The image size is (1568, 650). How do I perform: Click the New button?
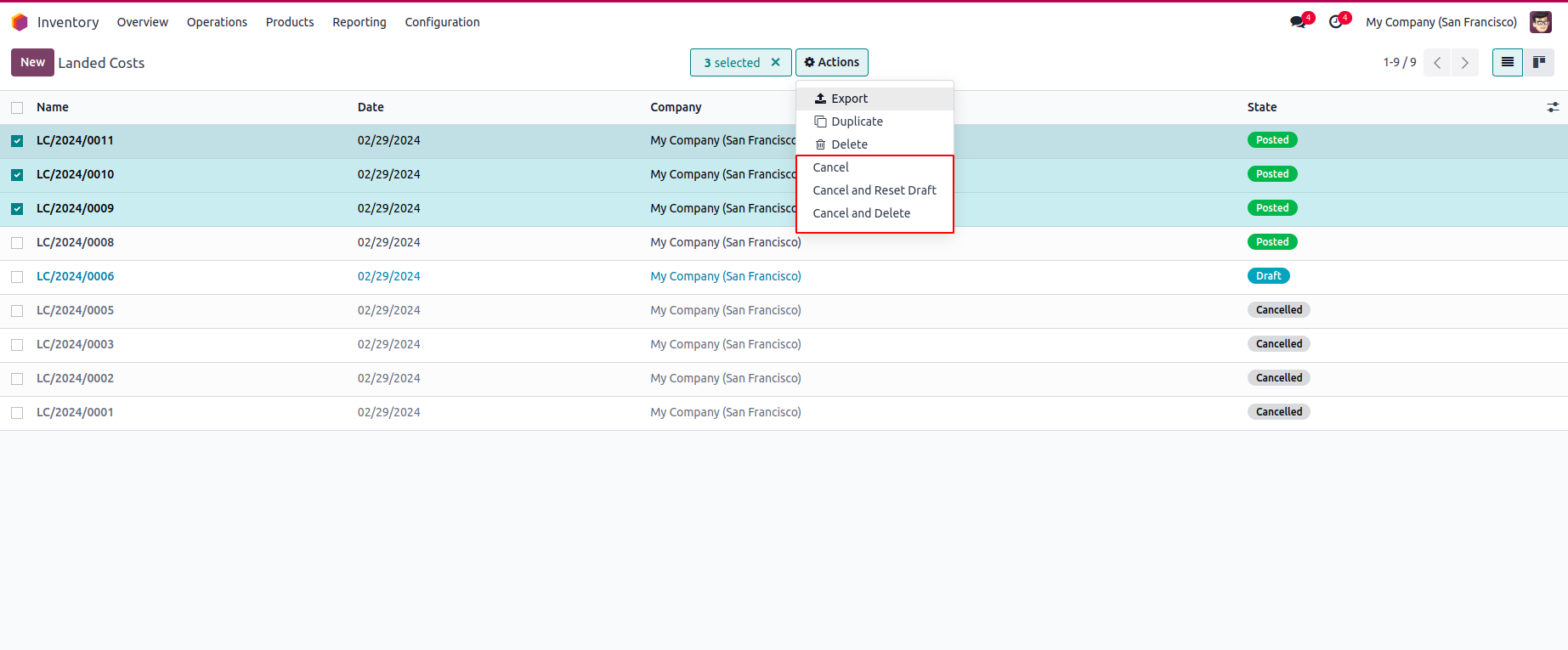[x=32, y=62]
